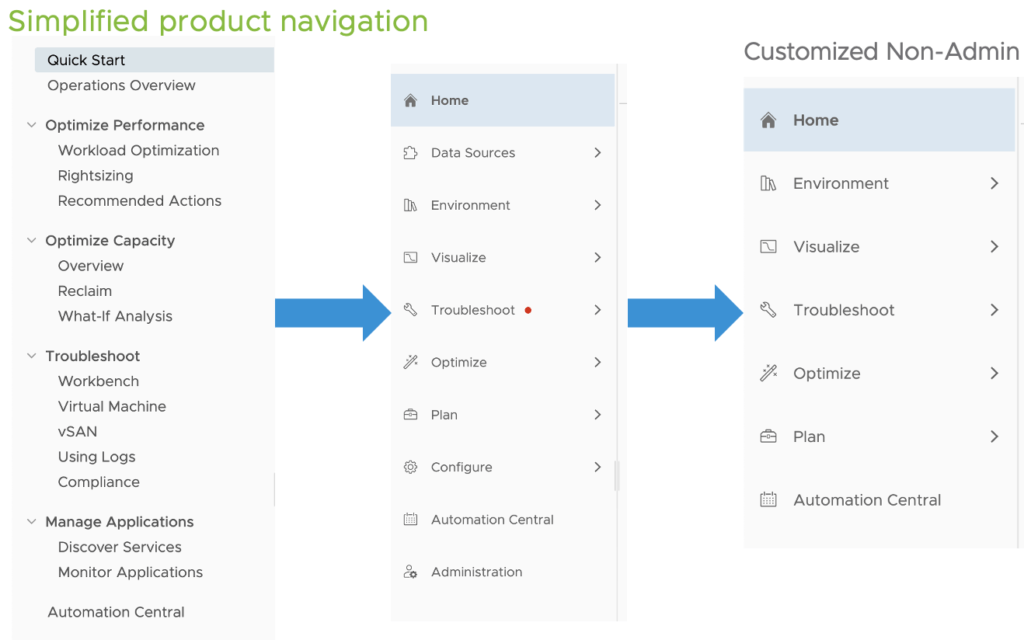Click the Home house icon in middle menu

click(x=410, y=101)
